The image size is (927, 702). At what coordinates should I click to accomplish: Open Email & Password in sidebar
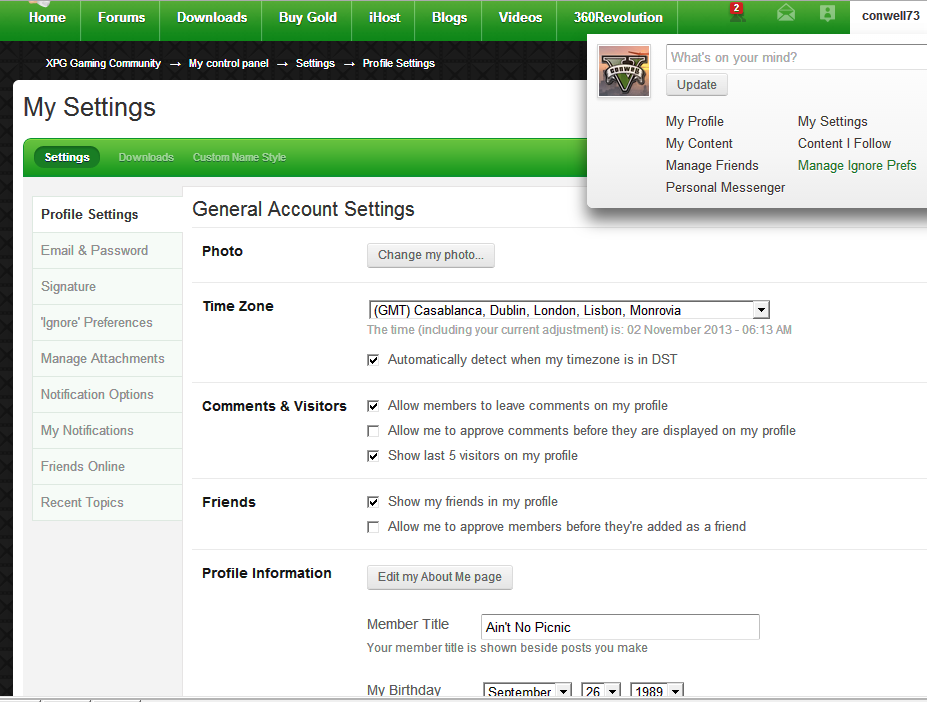click(94, 251)
